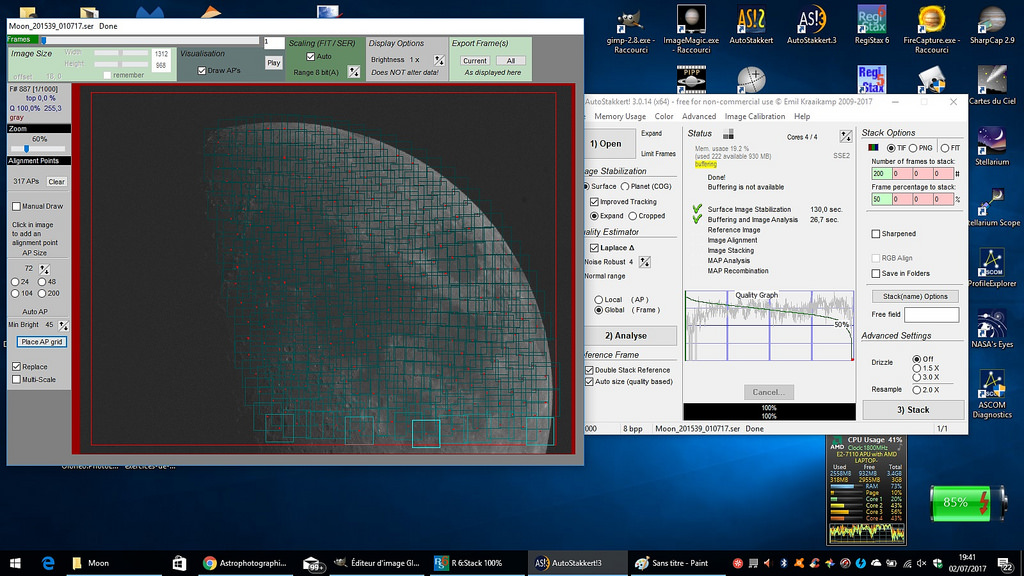Open the gimp-2.8 desktop shortcut
This screenshot has height=576, width=1024.
[x=630, y=22]
